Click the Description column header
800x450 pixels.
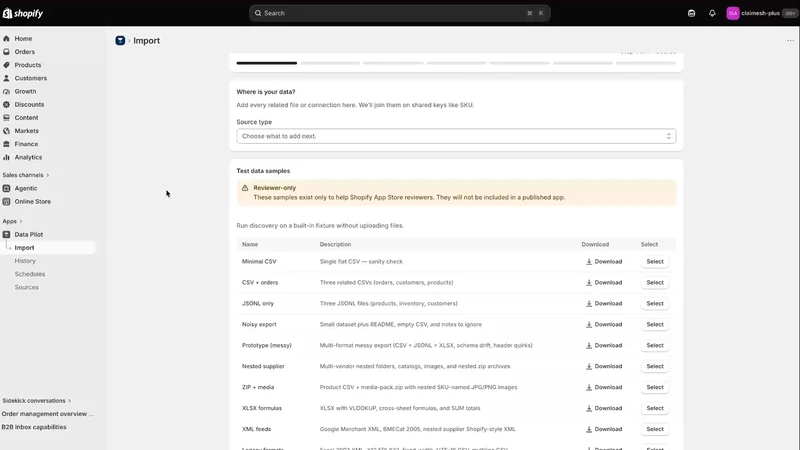[x=335, y=244]
